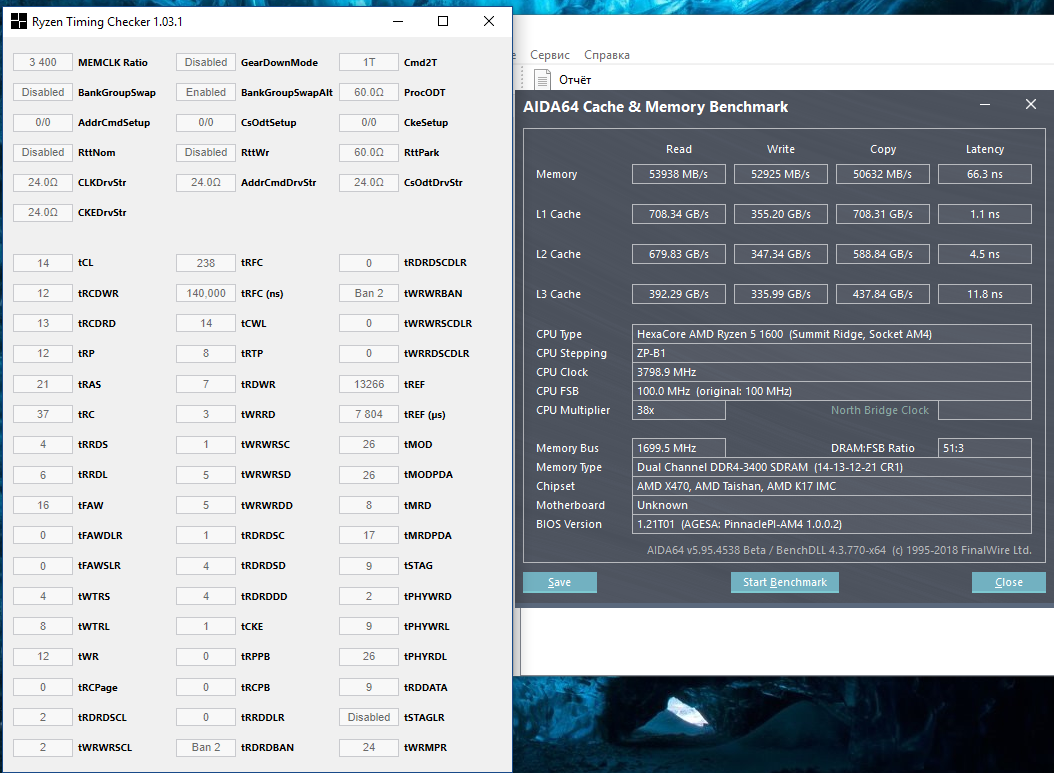Click the MEMCLK Ratio value 3 400
1054x773 pixels.
43,63
